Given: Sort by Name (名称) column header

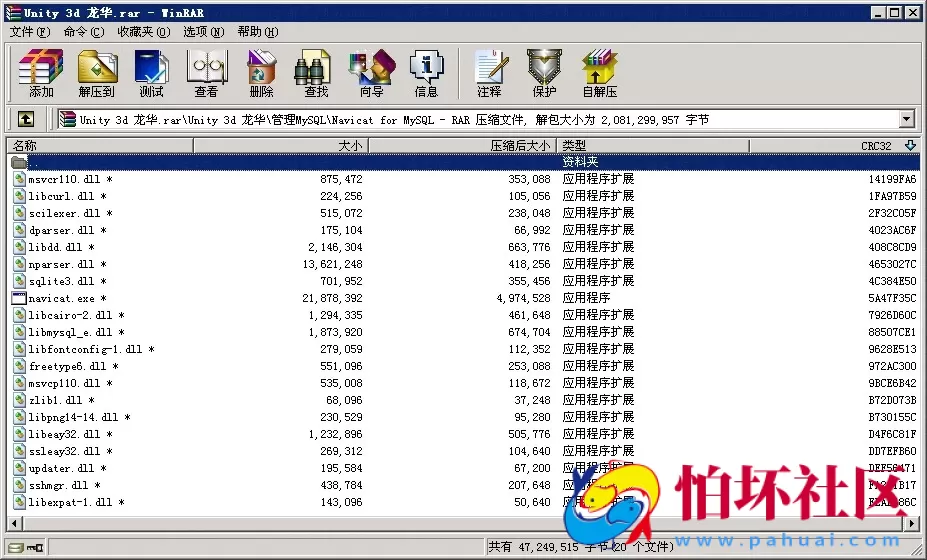Looking at the screenshot, I should (100, 145).
